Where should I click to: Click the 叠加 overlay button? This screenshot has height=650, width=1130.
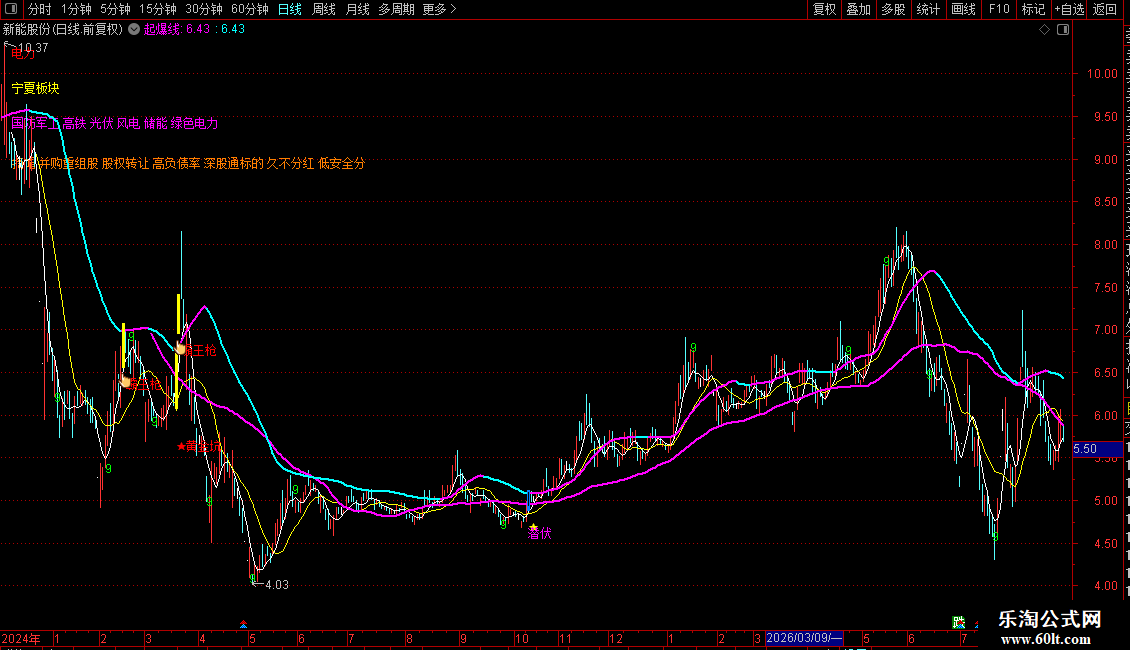(859, 9)
